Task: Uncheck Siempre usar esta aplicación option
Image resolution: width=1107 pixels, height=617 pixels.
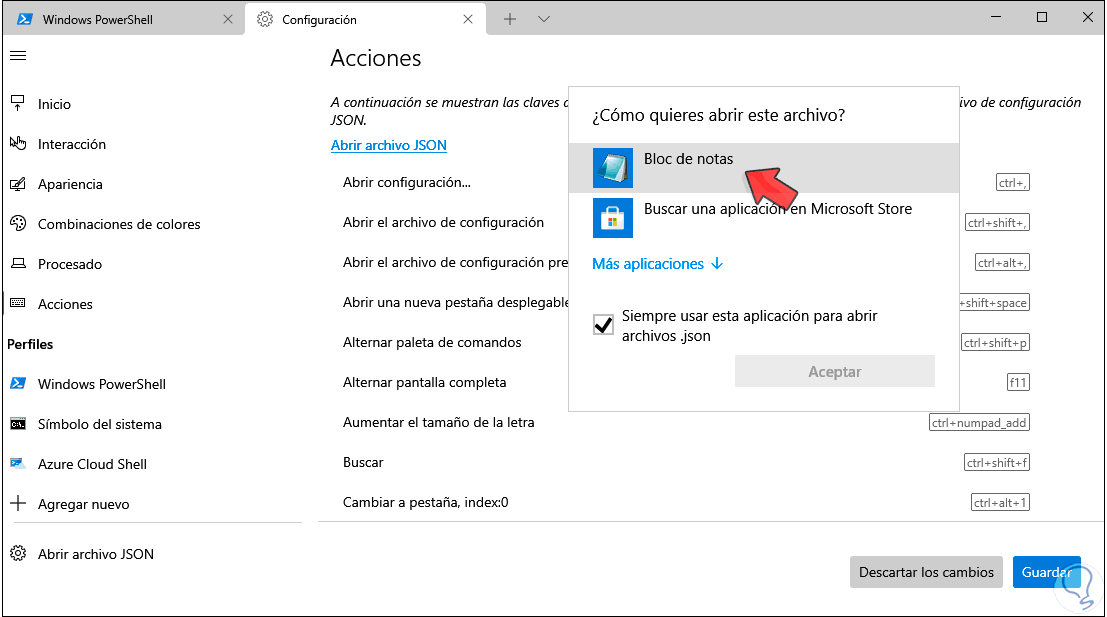Action: (603, 324)
